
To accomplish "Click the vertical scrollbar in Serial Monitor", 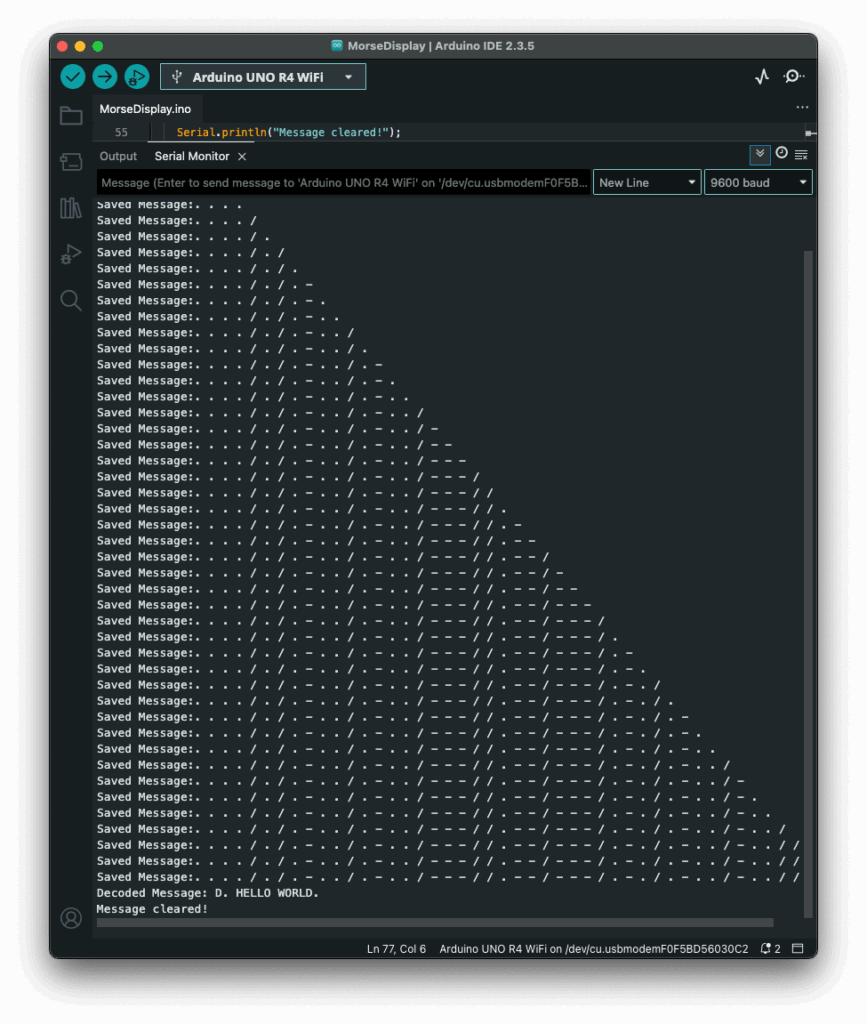I will [x=808, y=584].
